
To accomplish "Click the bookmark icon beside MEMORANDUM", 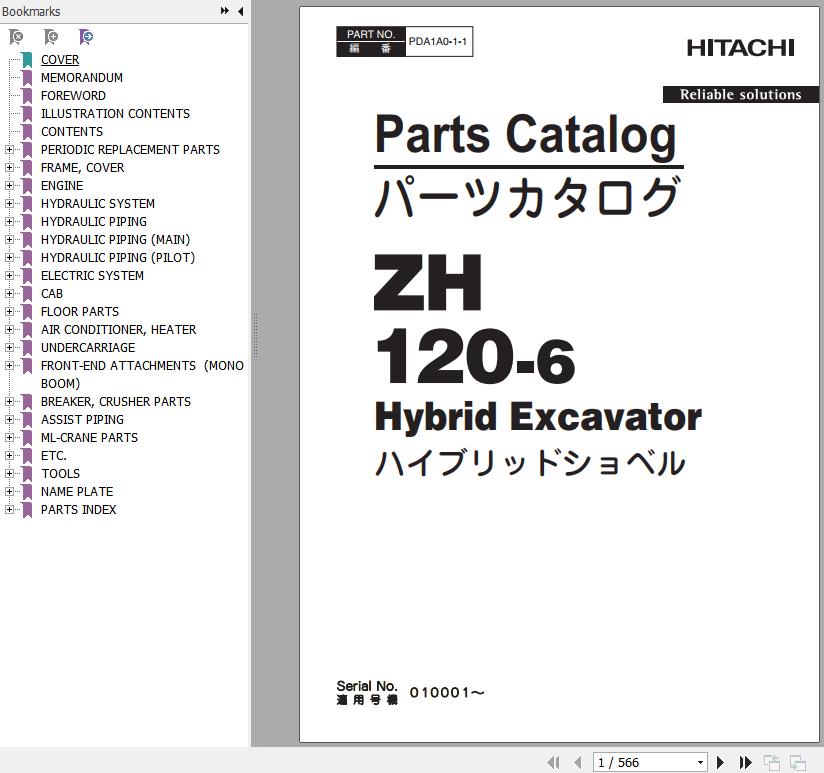I will pos(27,78).
